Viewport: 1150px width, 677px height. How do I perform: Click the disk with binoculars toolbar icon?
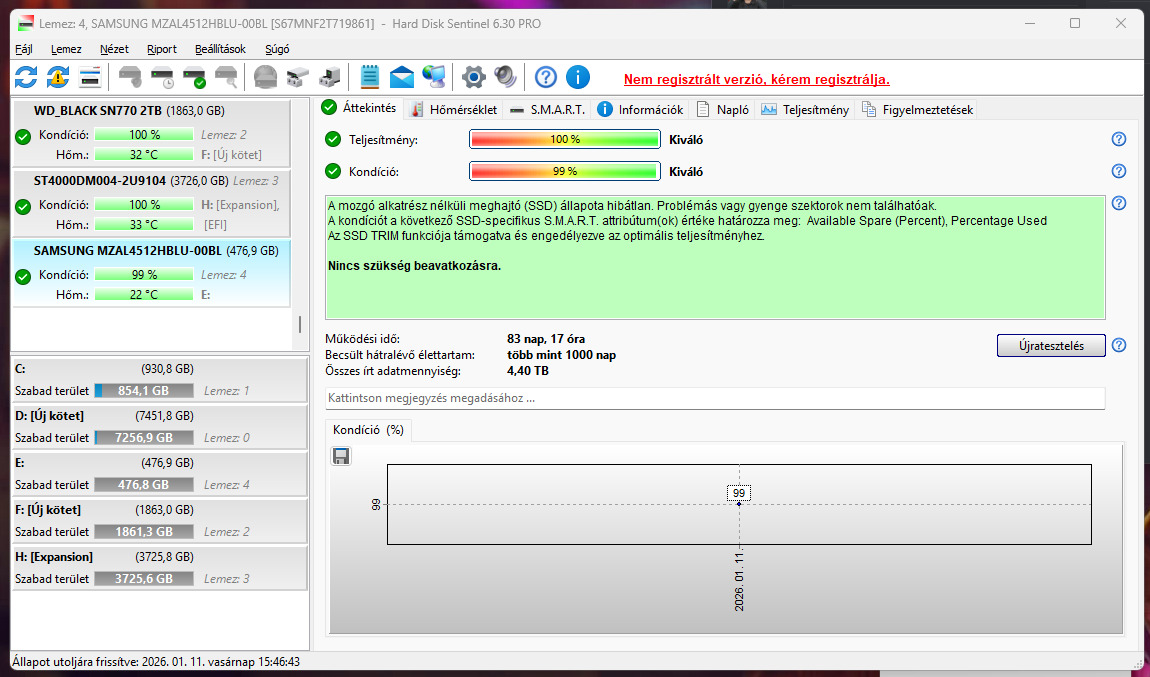tap(298, 76)
